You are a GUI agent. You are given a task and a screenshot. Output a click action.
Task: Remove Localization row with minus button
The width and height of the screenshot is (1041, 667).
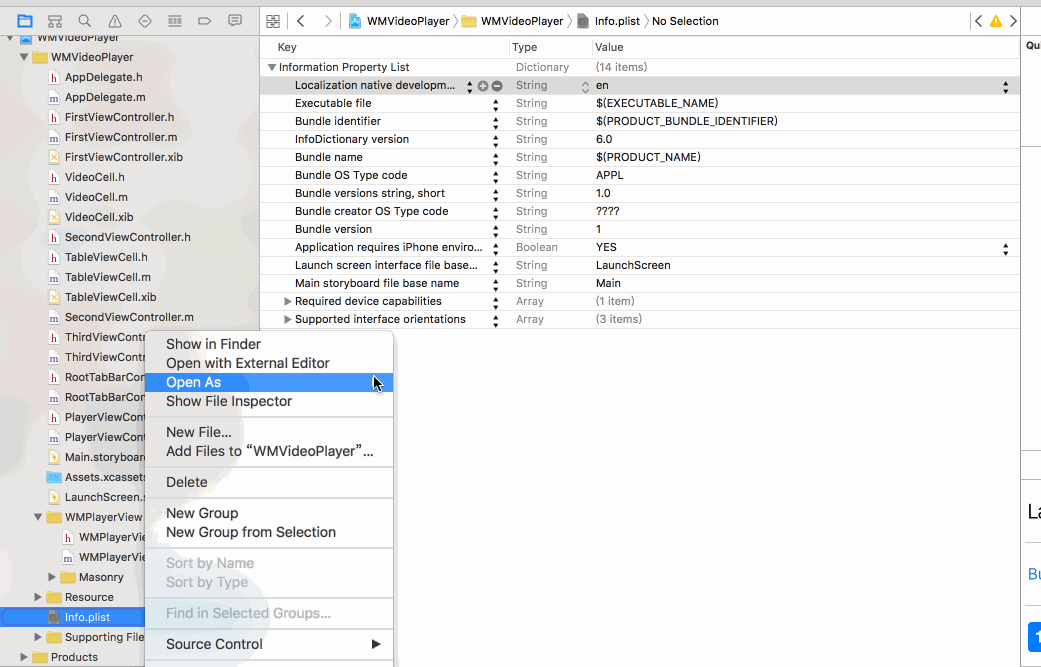(497, 86)
